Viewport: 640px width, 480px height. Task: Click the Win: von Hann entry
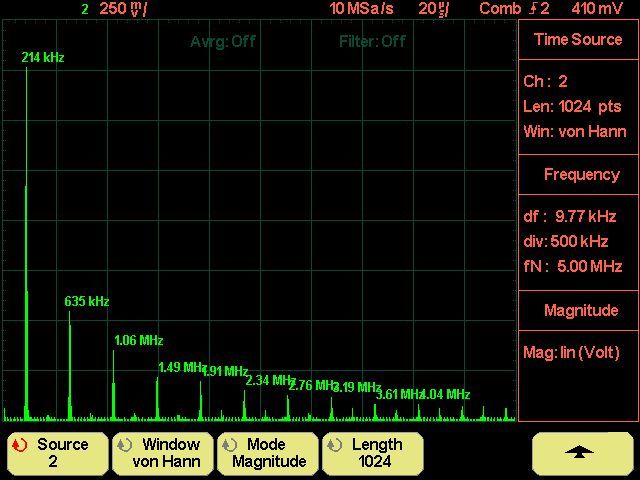(575, 132)
